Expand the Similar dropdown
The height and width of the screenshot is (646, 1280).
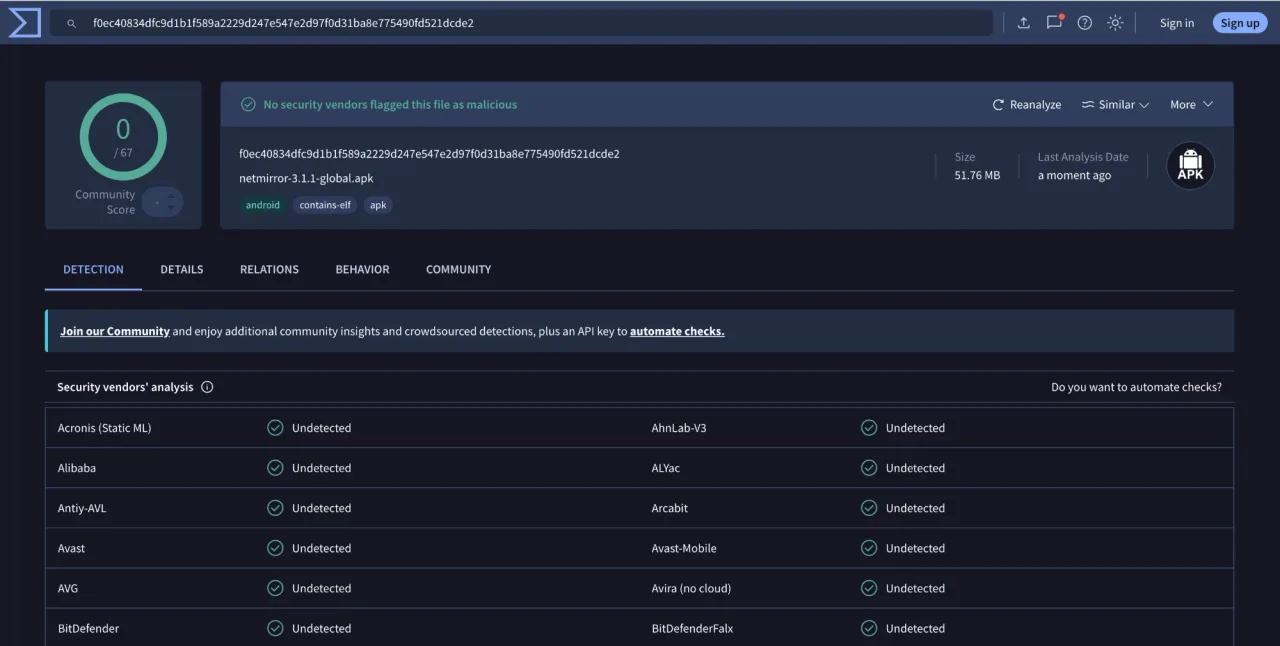(x=1115, y=105)
